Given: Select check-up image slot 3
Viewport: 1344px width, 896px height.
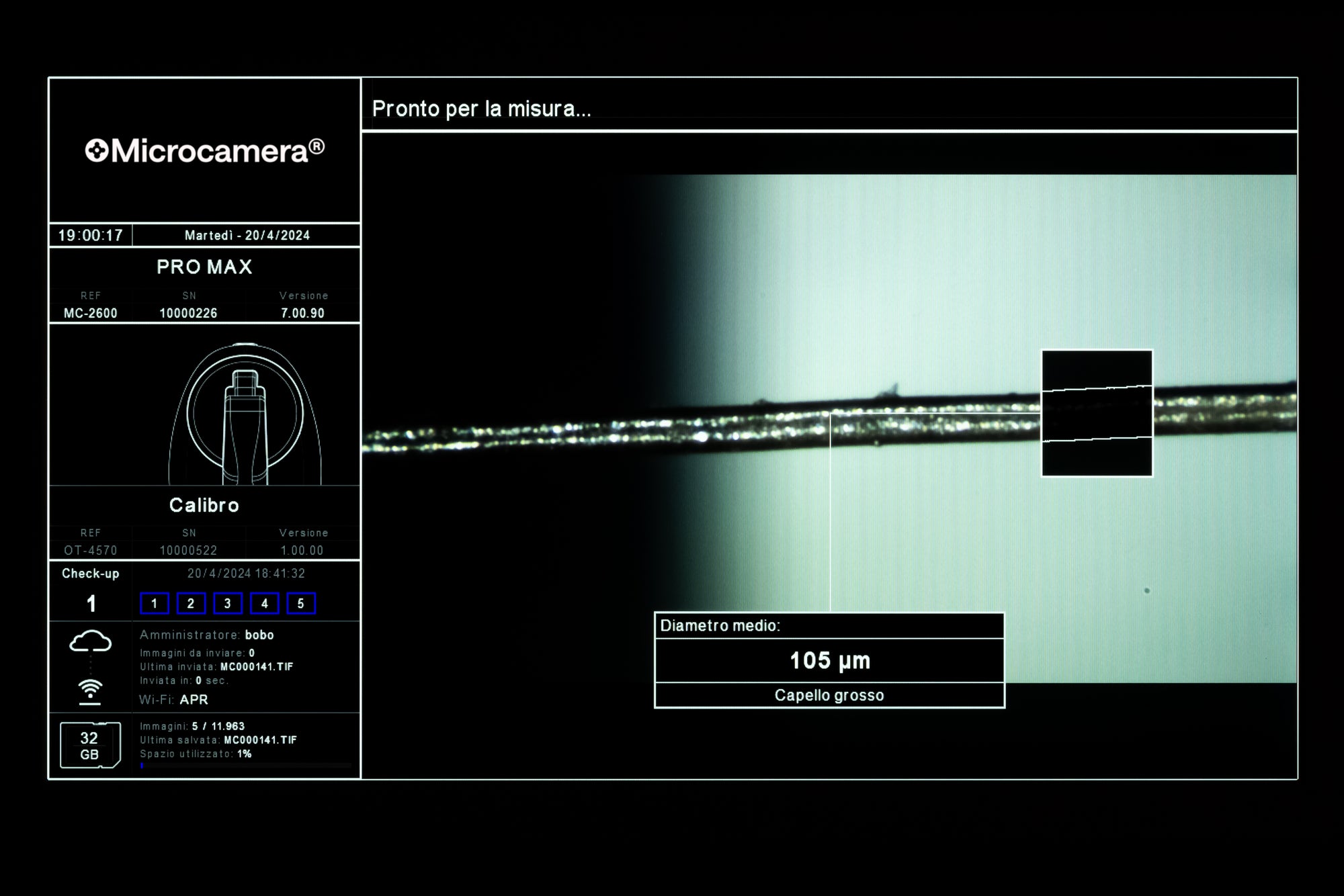Looking at the screenshot, I should click(x=227, y=603).
